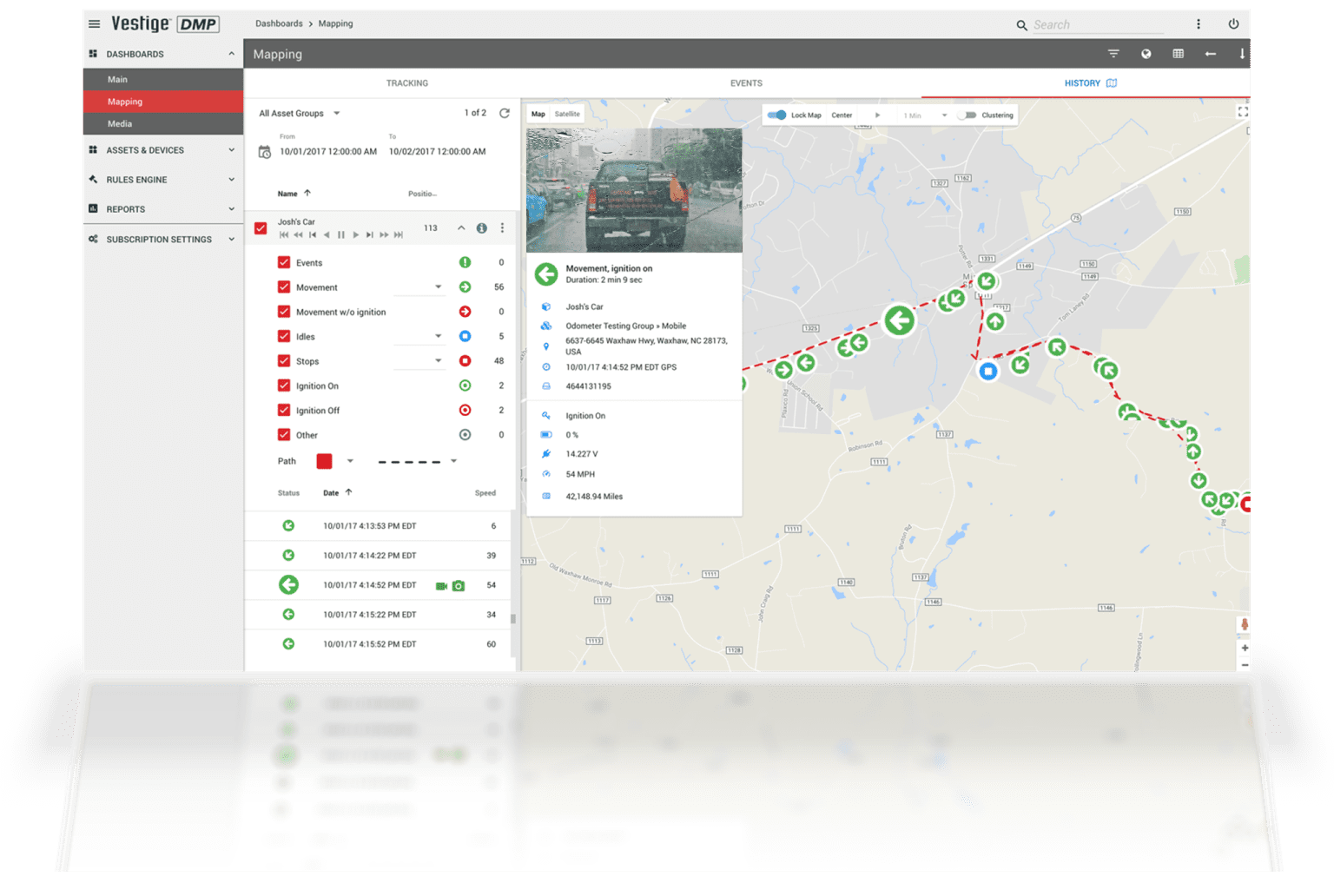Open the date range calendar picker

[x=265, y=152]
